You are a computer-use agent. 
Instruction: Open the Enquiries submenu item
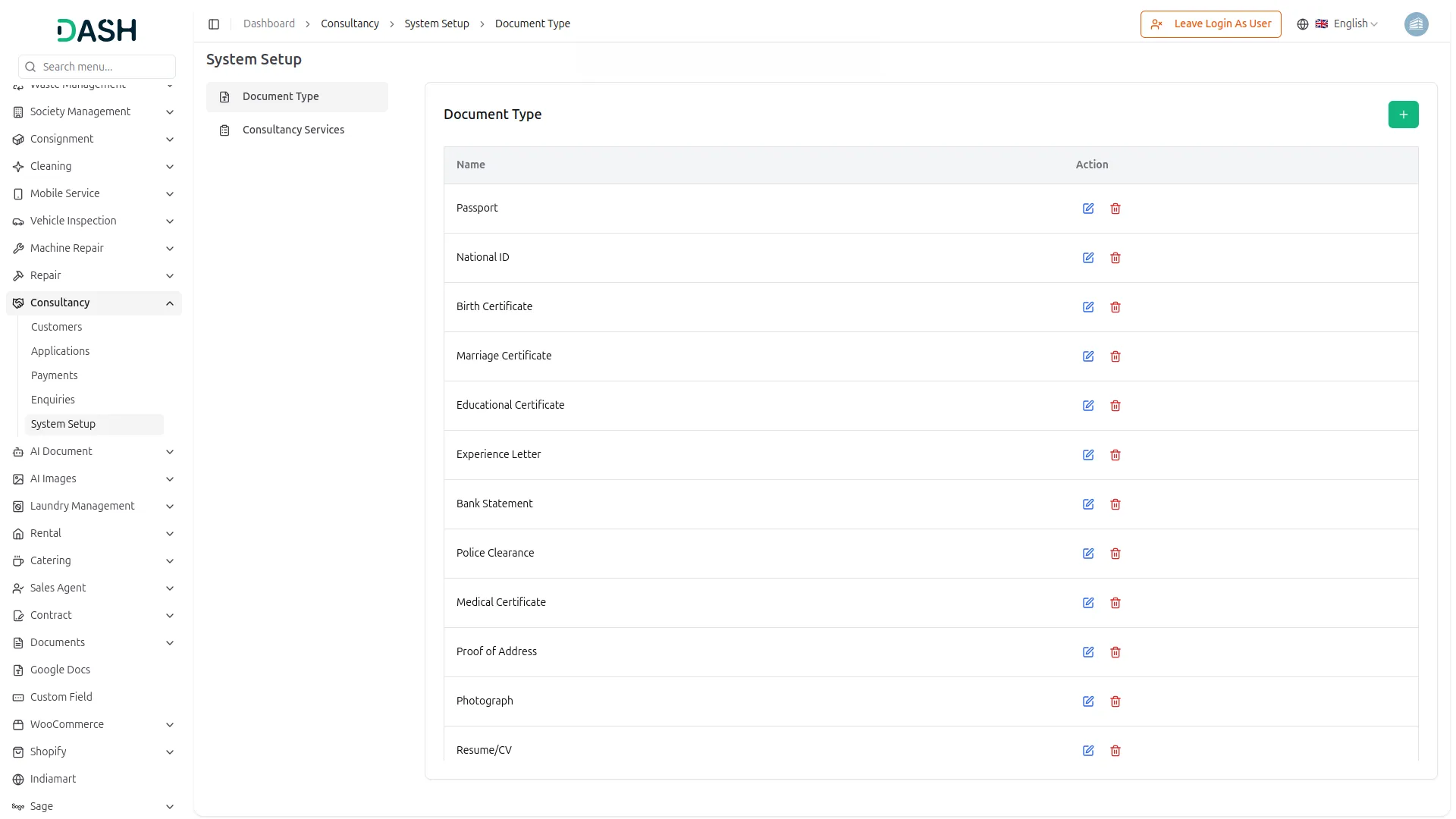pyautogui.click(x=53, y=400)
